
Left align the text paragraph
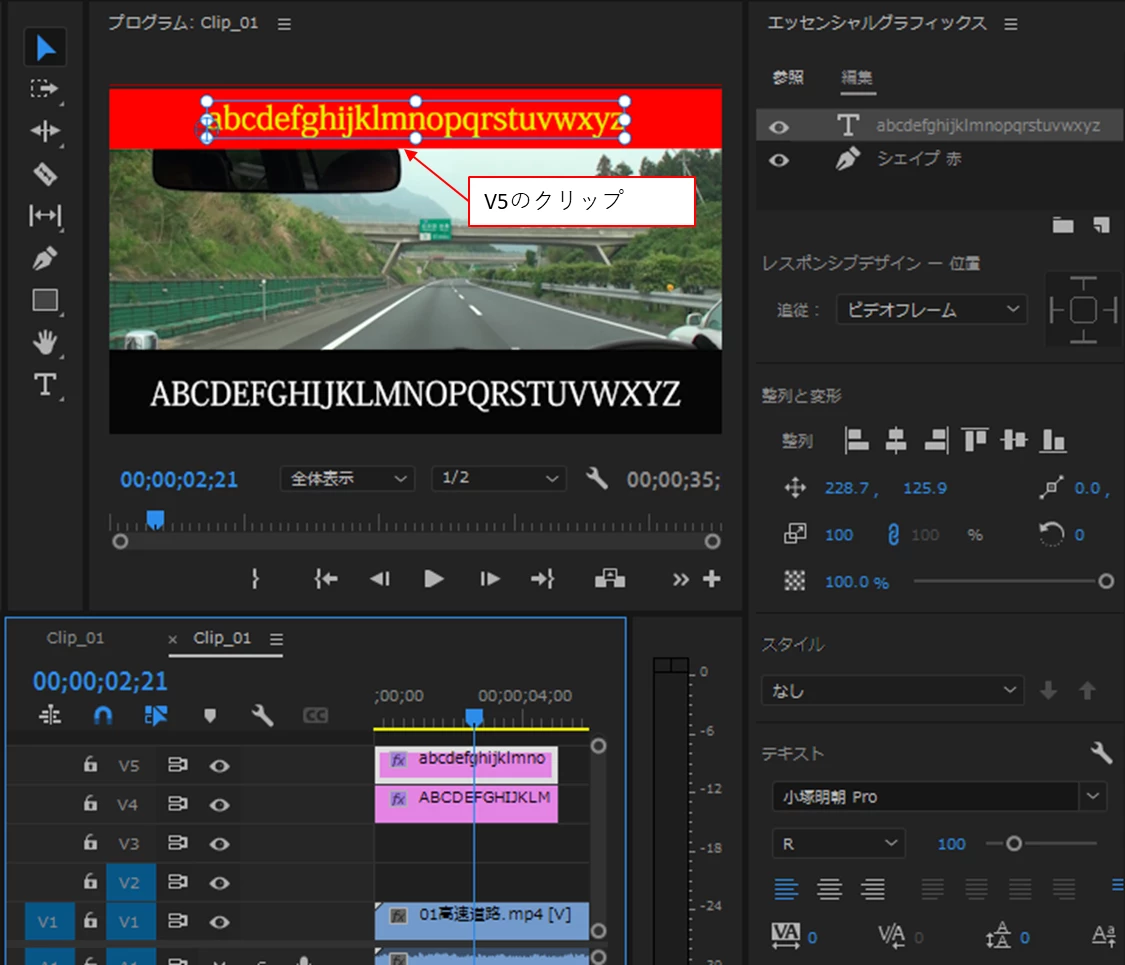(786, 890)
